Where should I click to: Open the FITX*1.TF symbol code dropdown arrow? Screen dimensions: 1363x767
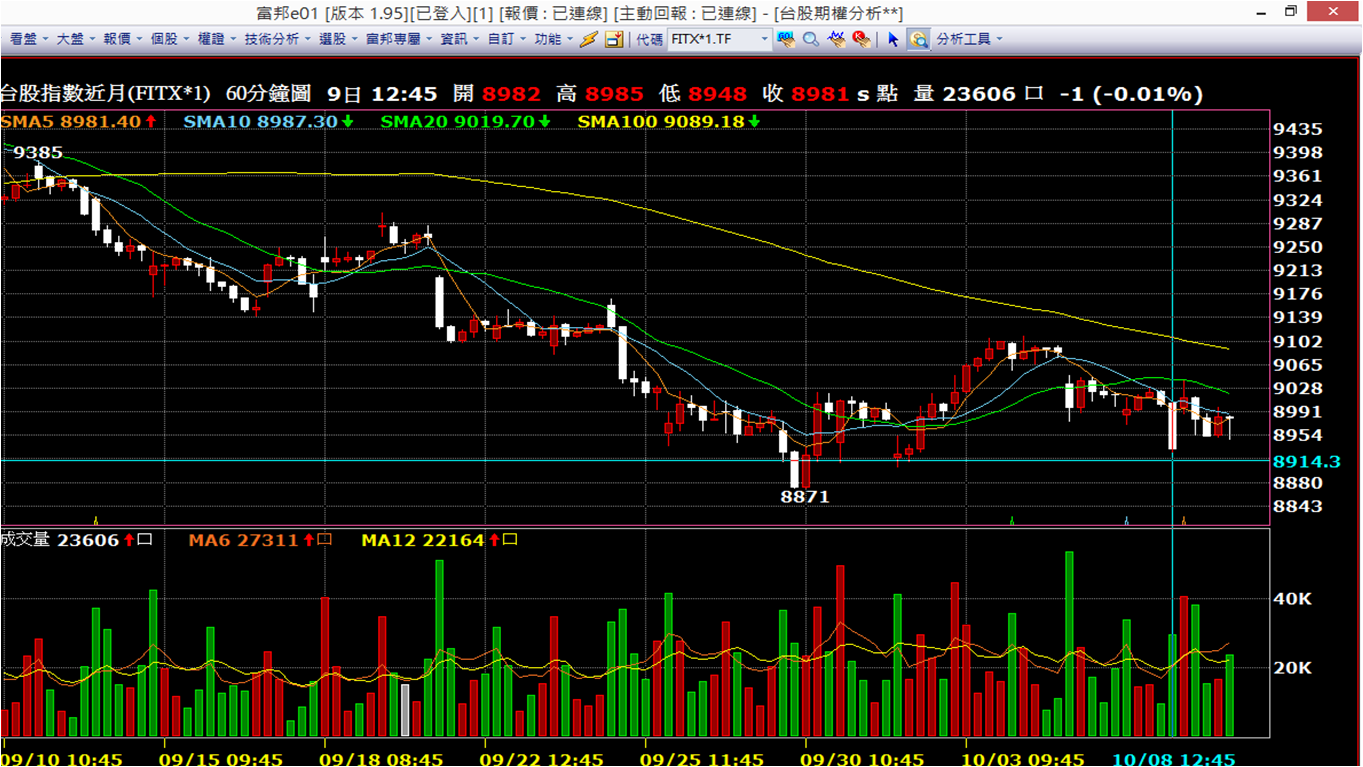765,39
